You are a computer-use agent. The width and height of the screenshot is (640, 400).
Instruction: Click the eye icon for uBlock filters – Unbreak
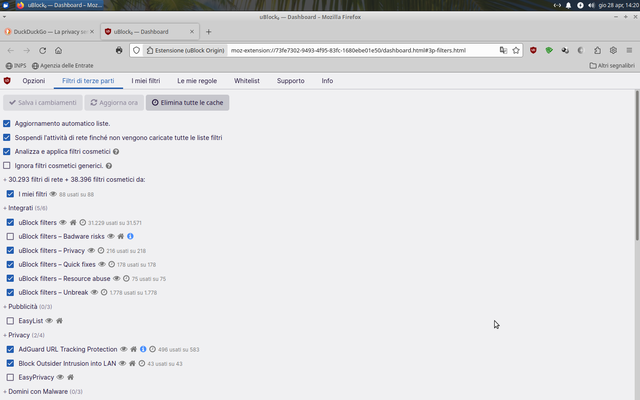coord(94,292)
